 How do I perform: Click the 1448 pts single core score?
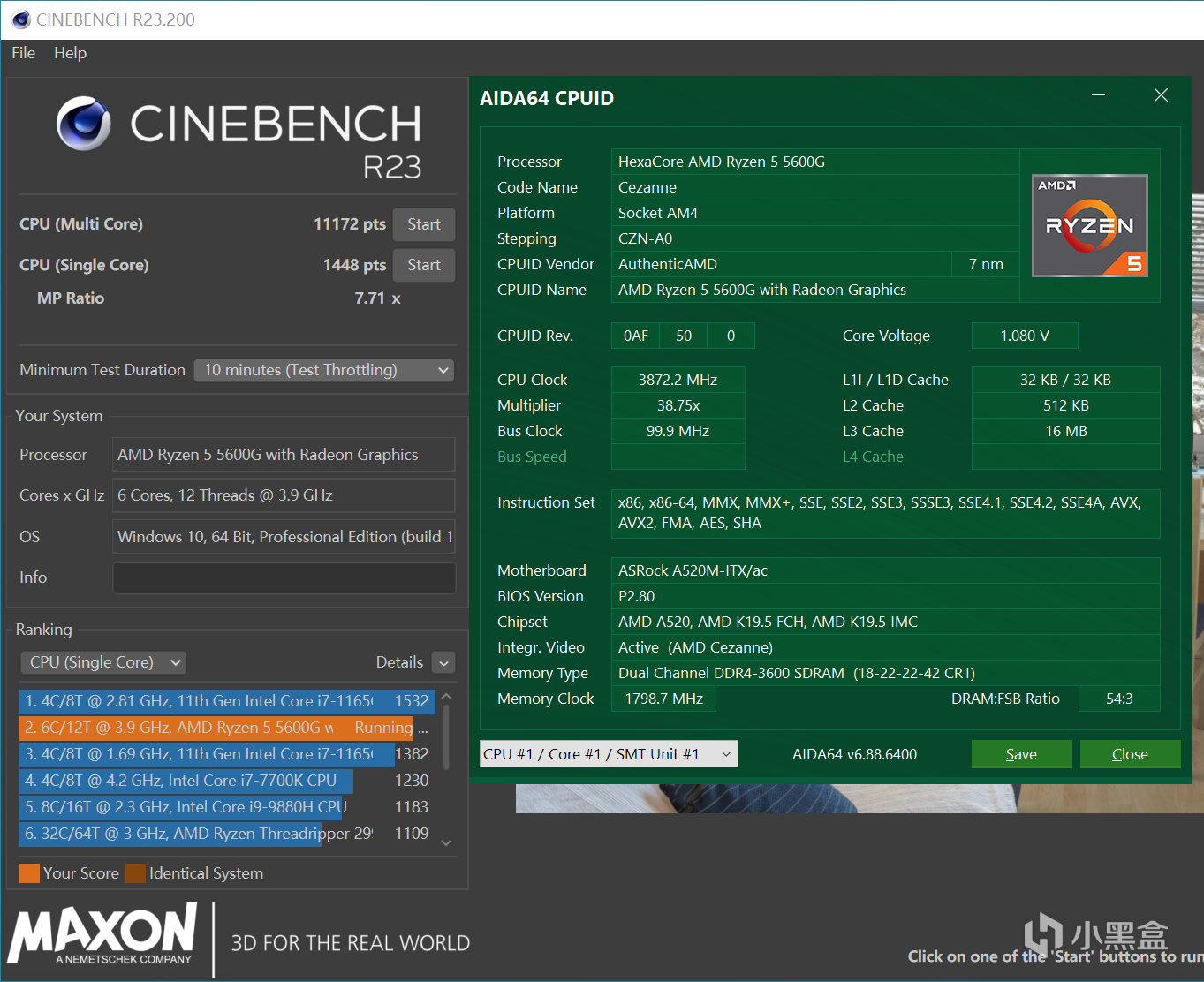pos(354,265)
